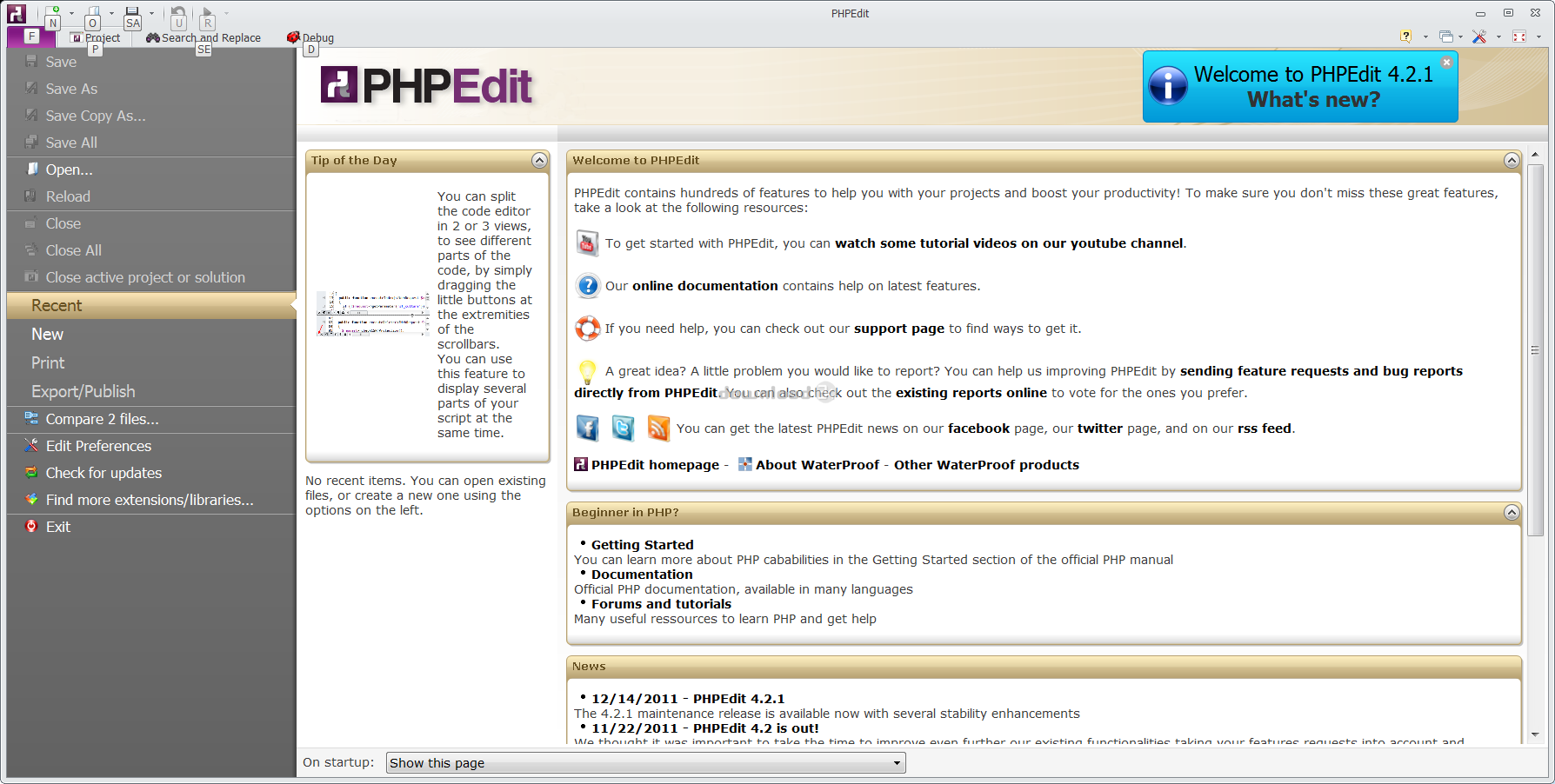Click the YouTube tutorial videos icon
This screenshot has width=1555, height=784.
pos(587,243)
